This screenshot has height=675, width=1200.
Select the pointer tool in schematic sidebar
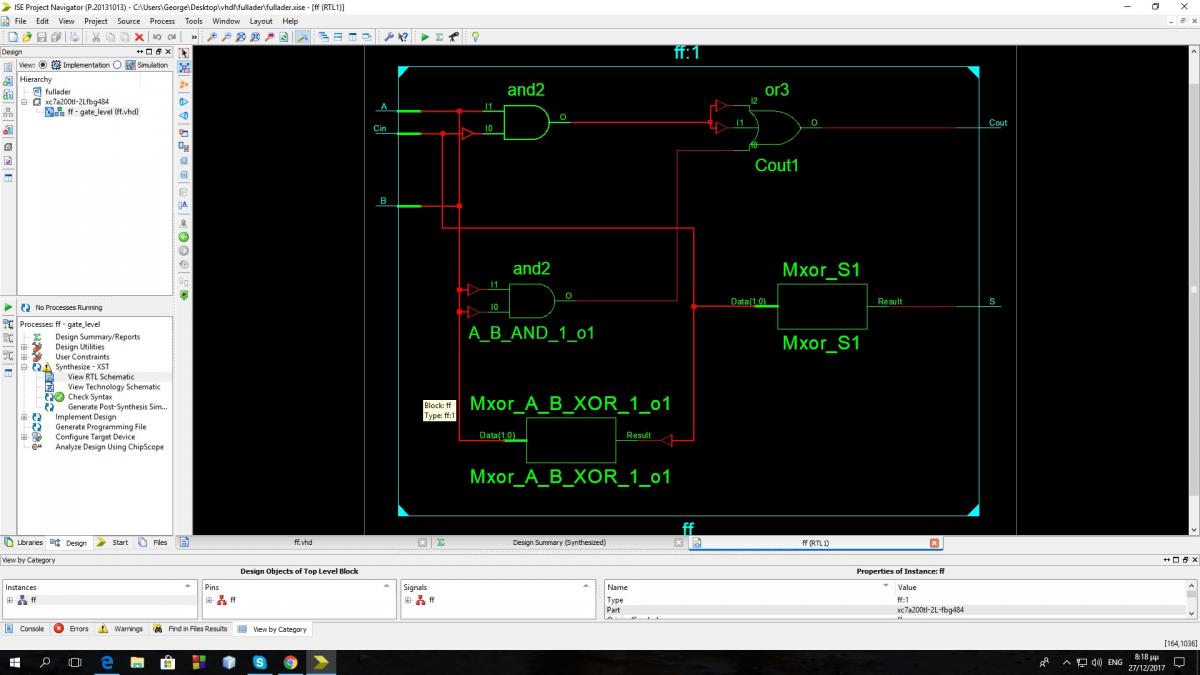pyautogui.click(x=184, y=52)
